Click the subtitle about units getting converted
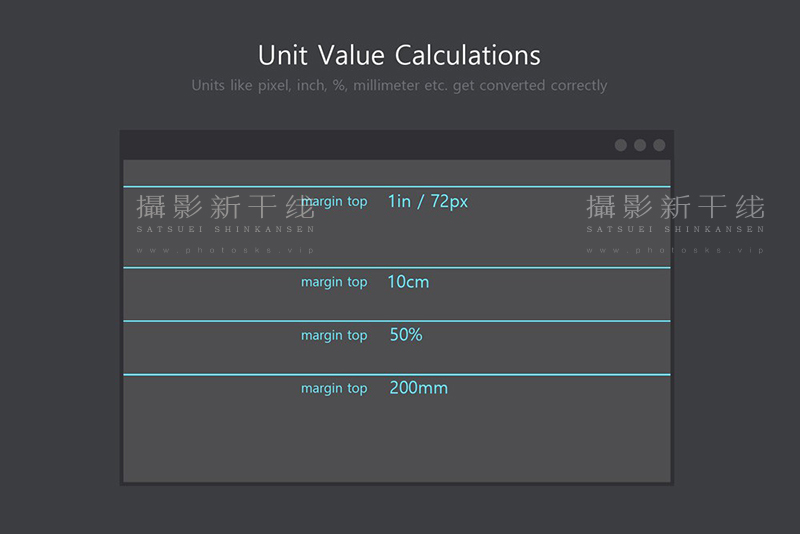 coord(399,85)
